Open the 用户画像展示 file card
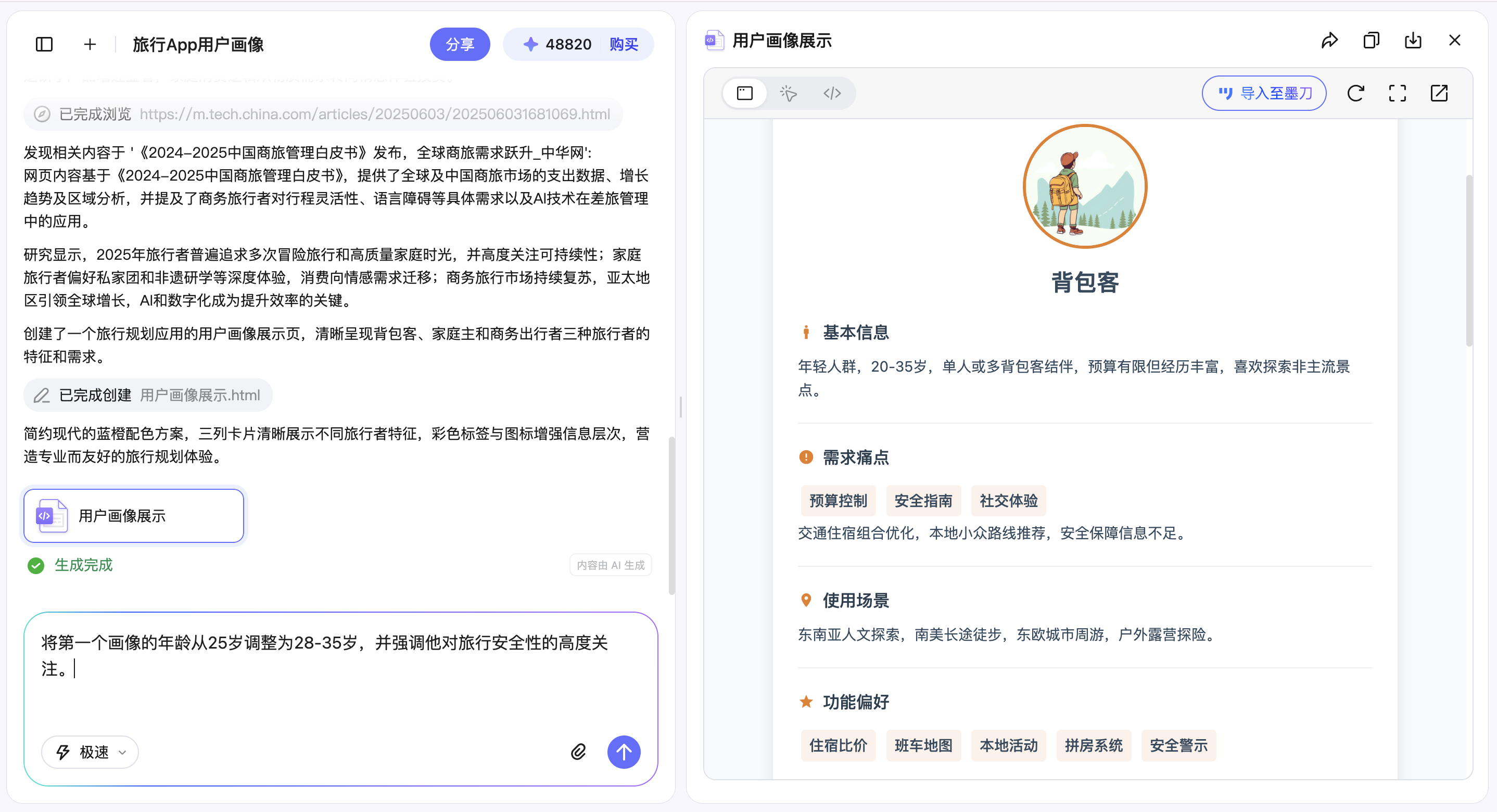 (134, 515)
